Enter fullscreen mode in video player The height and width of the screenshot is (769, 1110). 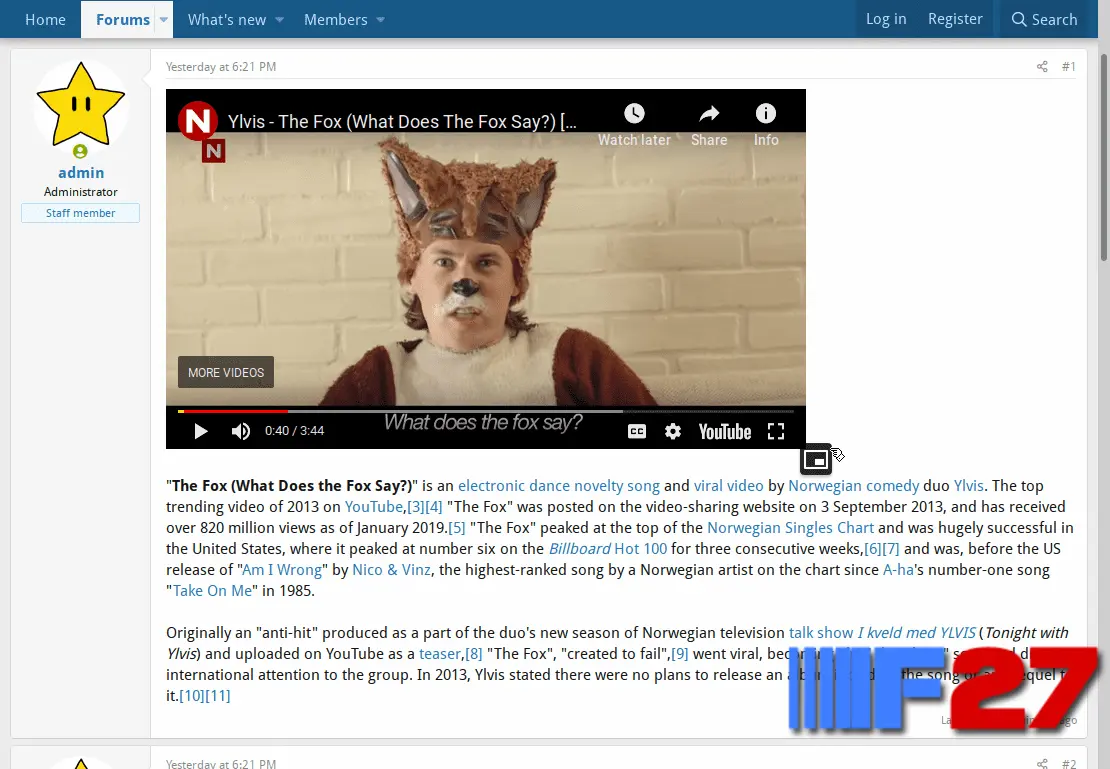(776, 431)
